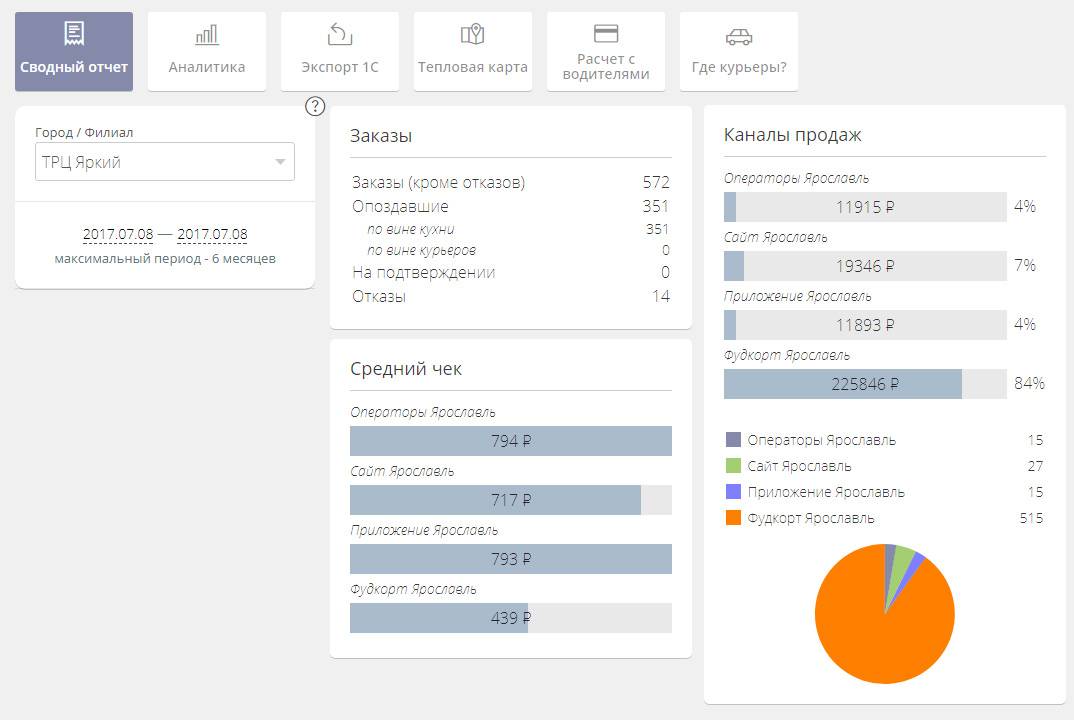This screenshot has height=720, width=1074.
Task: Click the 14 refusals count value
Action: click(x=661, y=296)
